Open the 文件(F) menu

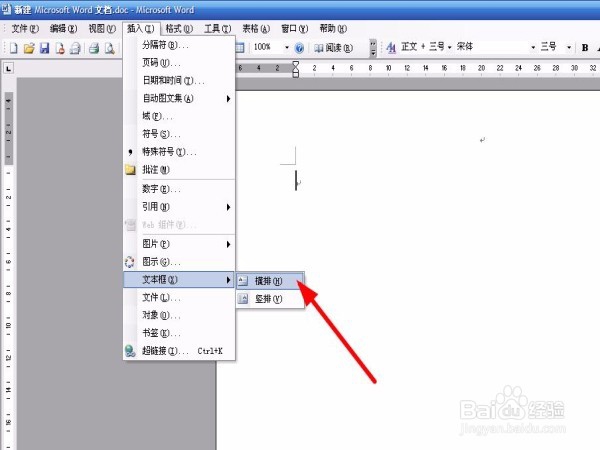click(x=25, y=29)
